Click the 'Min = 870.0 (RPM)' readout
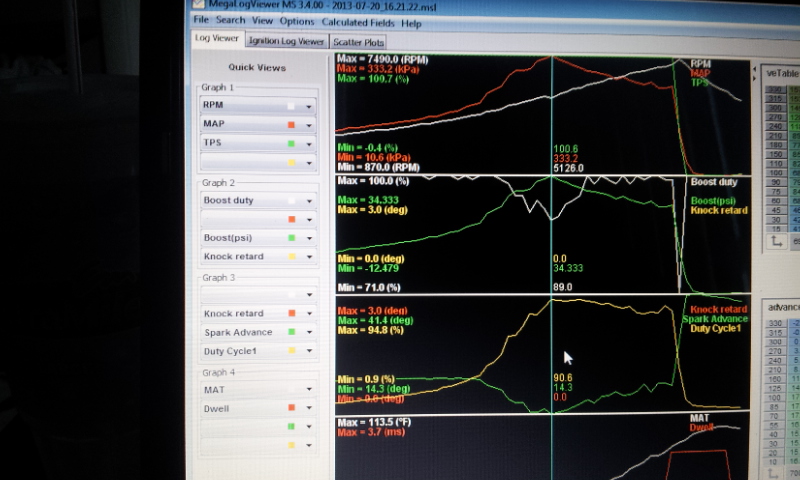Screen dimensions: 800x480 379,167
